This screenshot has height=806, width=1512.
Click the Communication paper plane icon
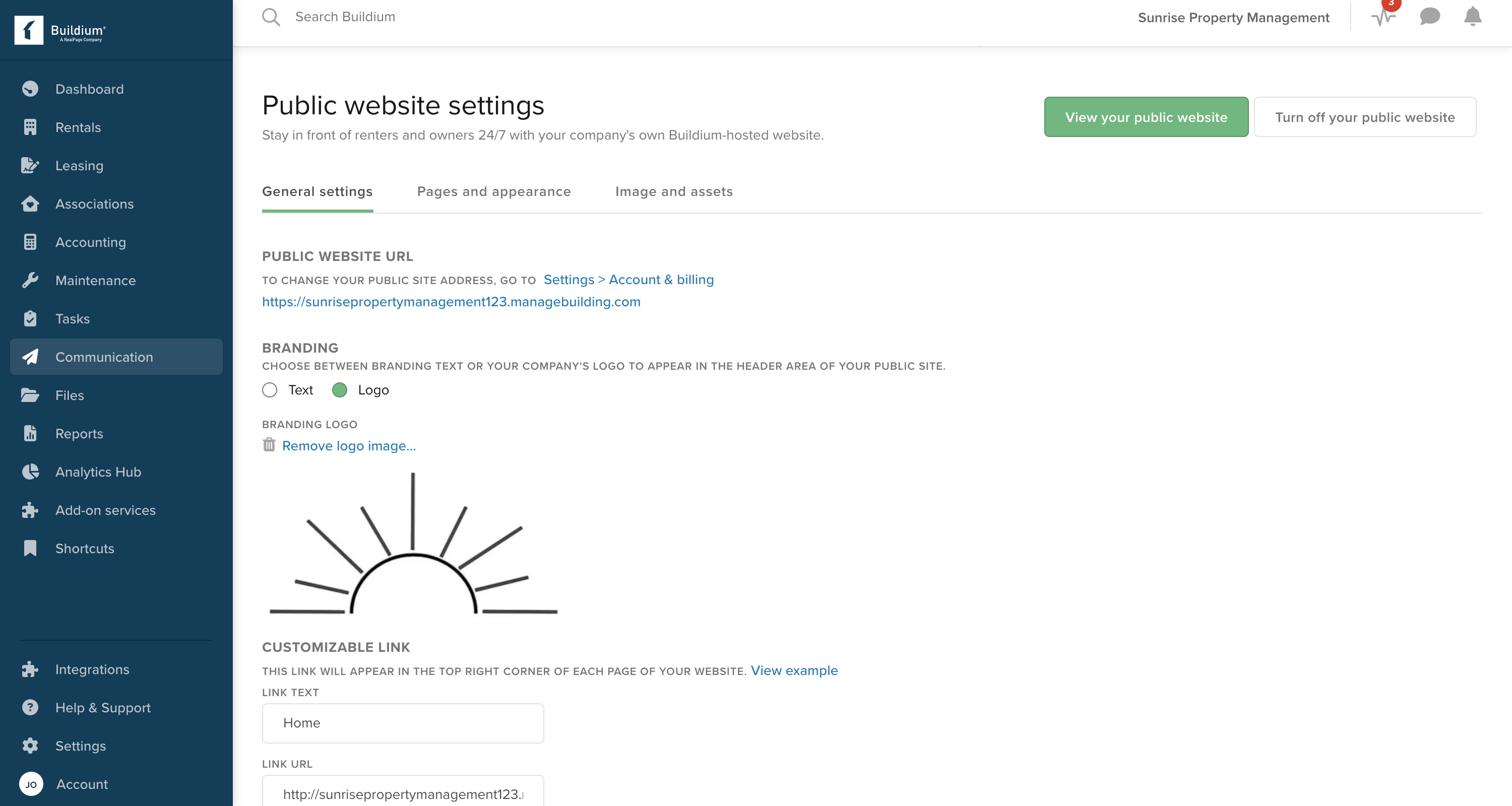pos(30,357)
